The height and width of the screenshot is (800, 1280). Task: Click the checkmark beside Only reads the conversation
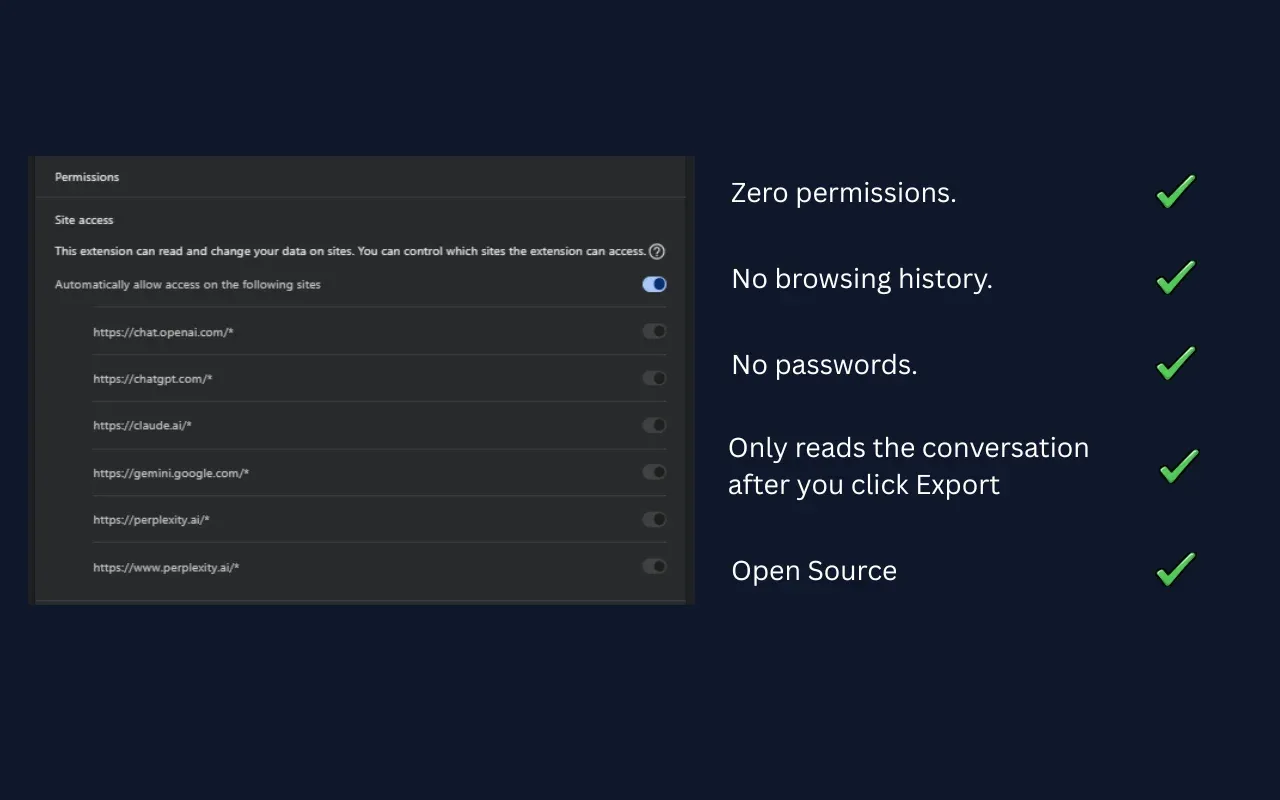point(1179,466)
